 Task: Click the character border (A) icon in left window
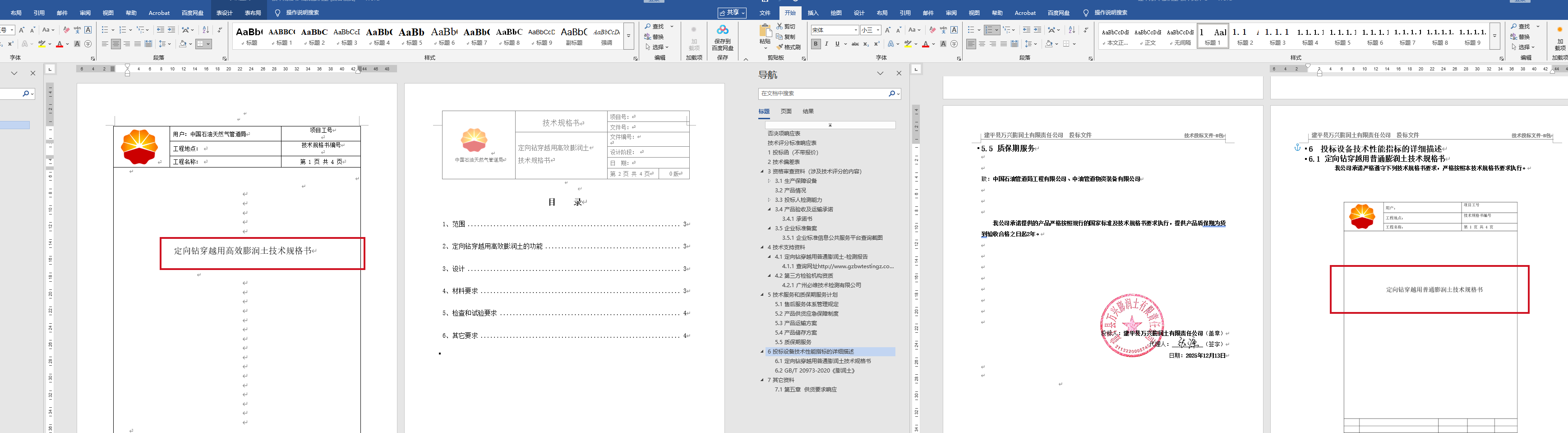tap(88, 30)
